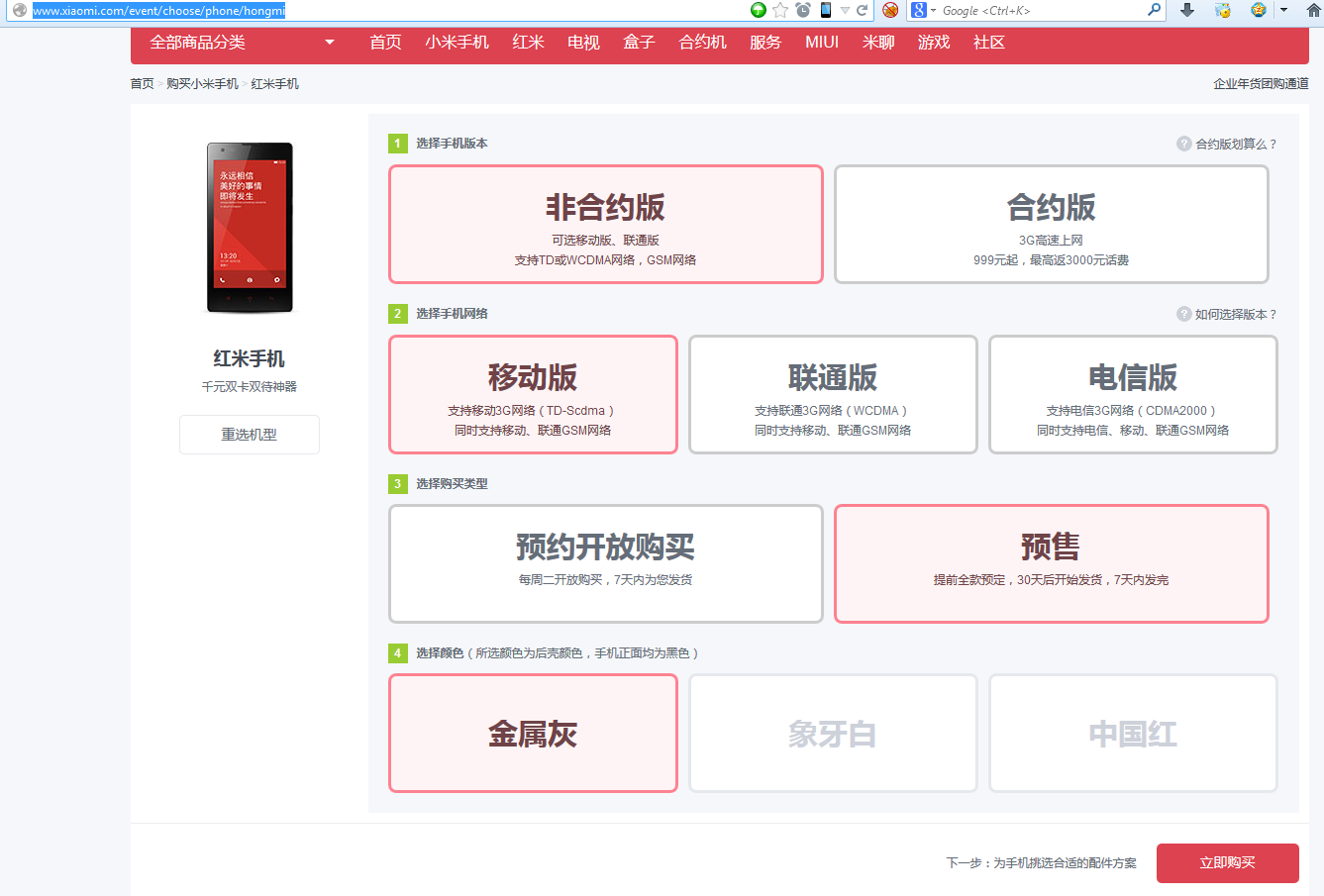1324x896 pixels.
Task: Open the 合约机 navigation menu item
Action: (x=703, y=43)
